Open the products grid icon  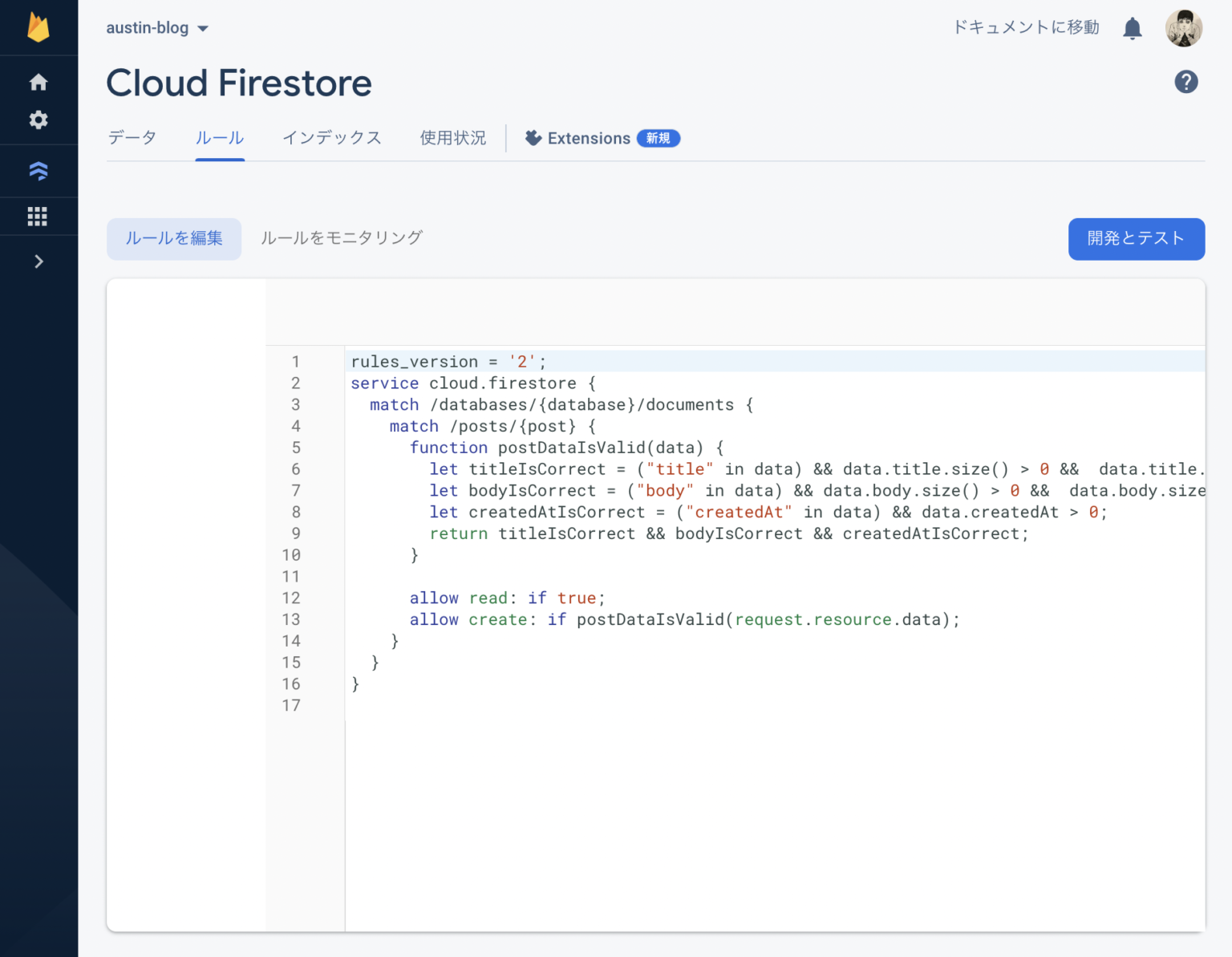(x=38, y=216)
